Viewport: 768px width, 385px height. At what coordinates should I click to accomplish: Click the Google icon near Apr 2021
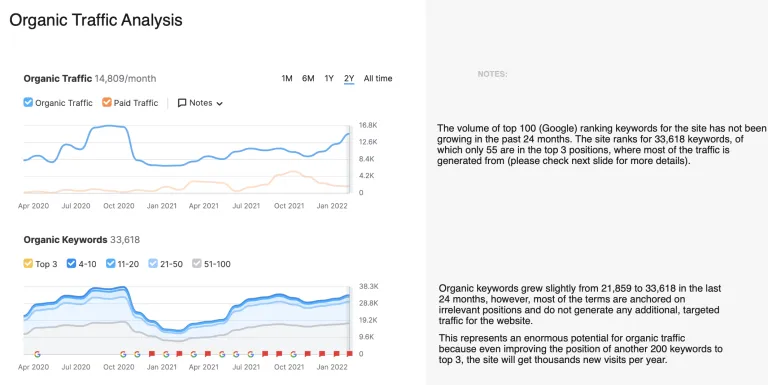(x=194, y=354)
